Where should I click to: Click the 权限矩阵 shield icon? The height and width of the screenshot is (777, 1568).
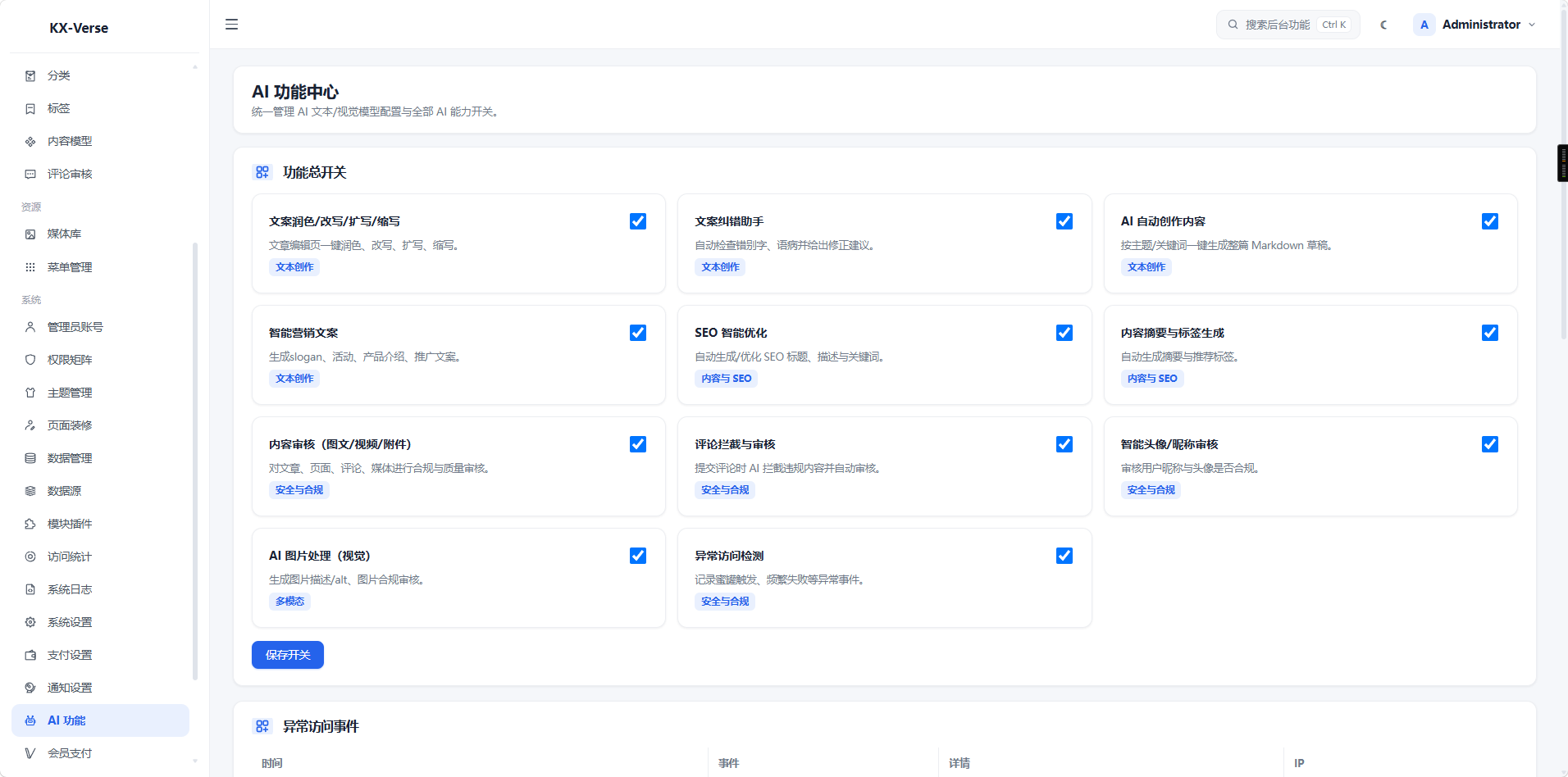click(x=30, y=360)
